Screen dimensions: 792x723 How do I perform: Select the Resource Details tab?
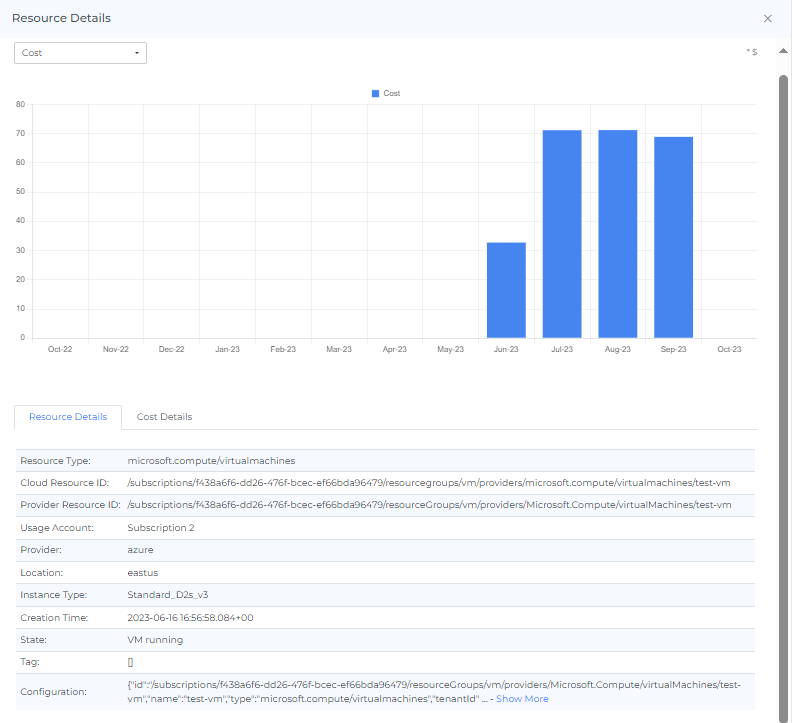(68, 417)
